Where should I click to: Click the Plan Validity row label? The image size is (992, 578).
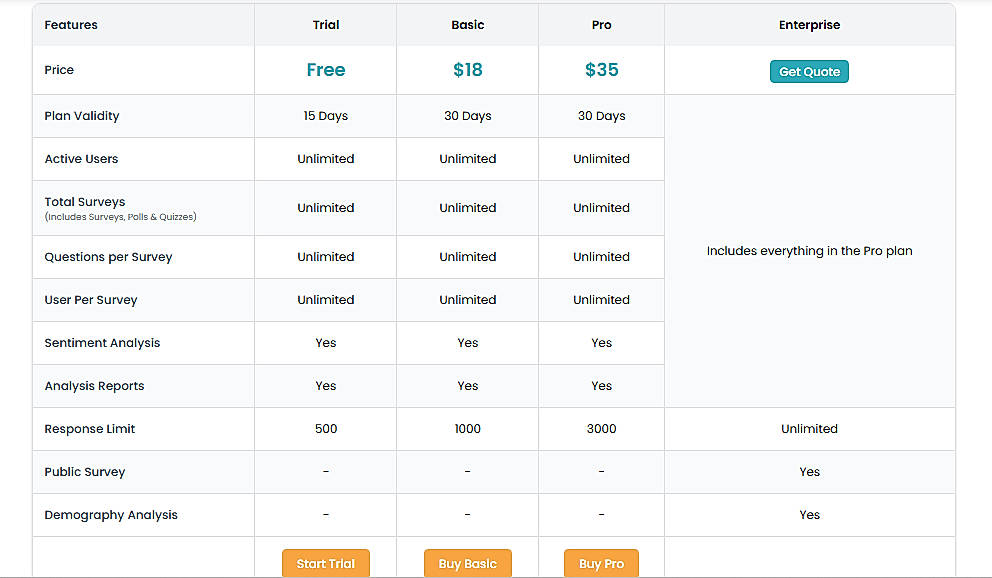[x=82, y=116]
